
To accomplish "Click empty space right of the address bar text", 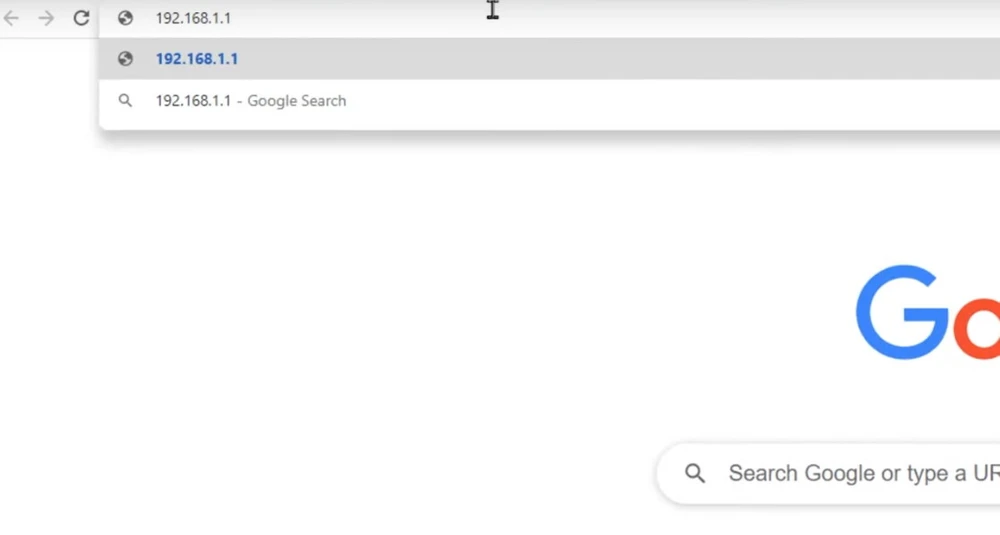I will pyautogui.click(x=700, y=18).
